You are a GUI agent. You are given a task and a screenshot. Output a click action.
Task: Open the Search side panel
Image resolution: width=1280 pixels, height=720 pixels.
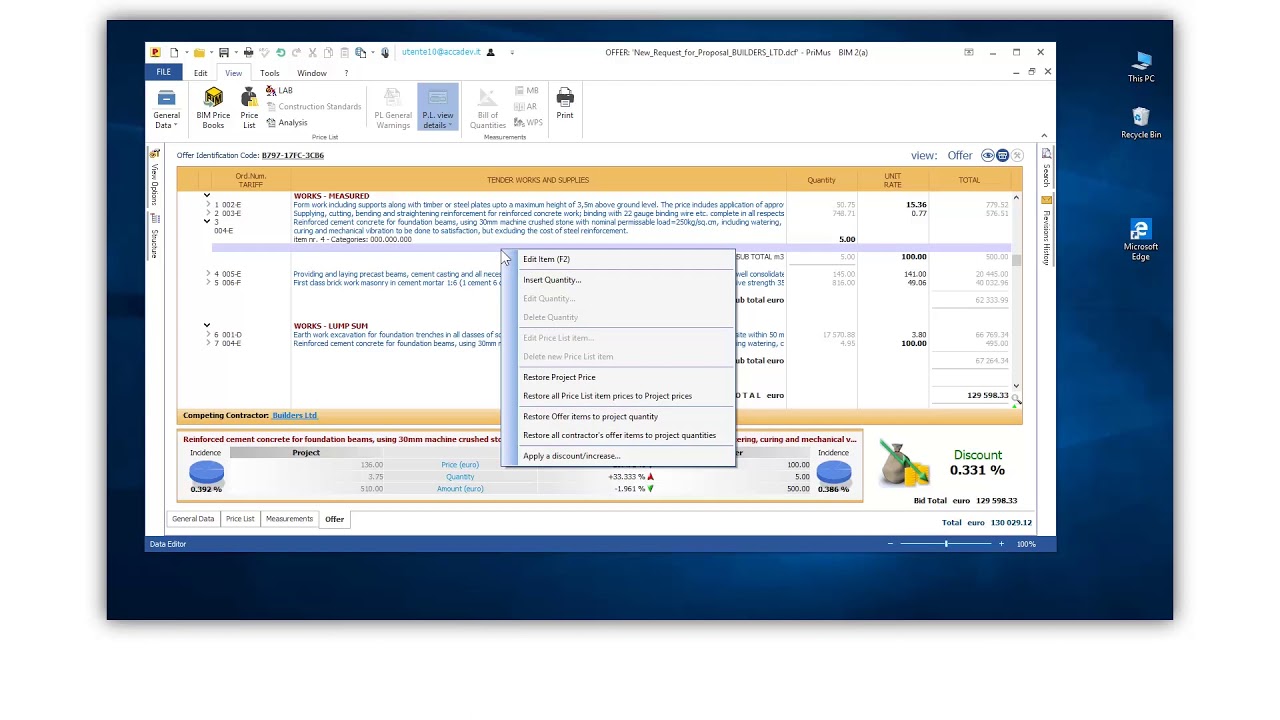coord(1046,167)
